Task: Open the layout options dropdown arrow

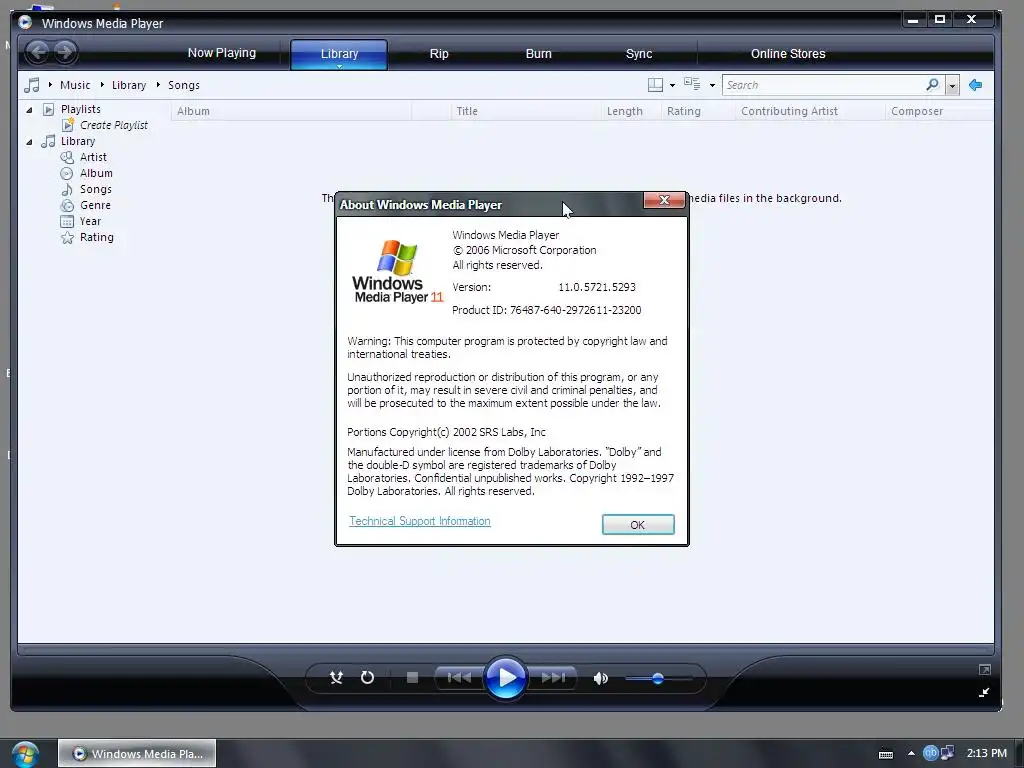Action: point(672,86)
